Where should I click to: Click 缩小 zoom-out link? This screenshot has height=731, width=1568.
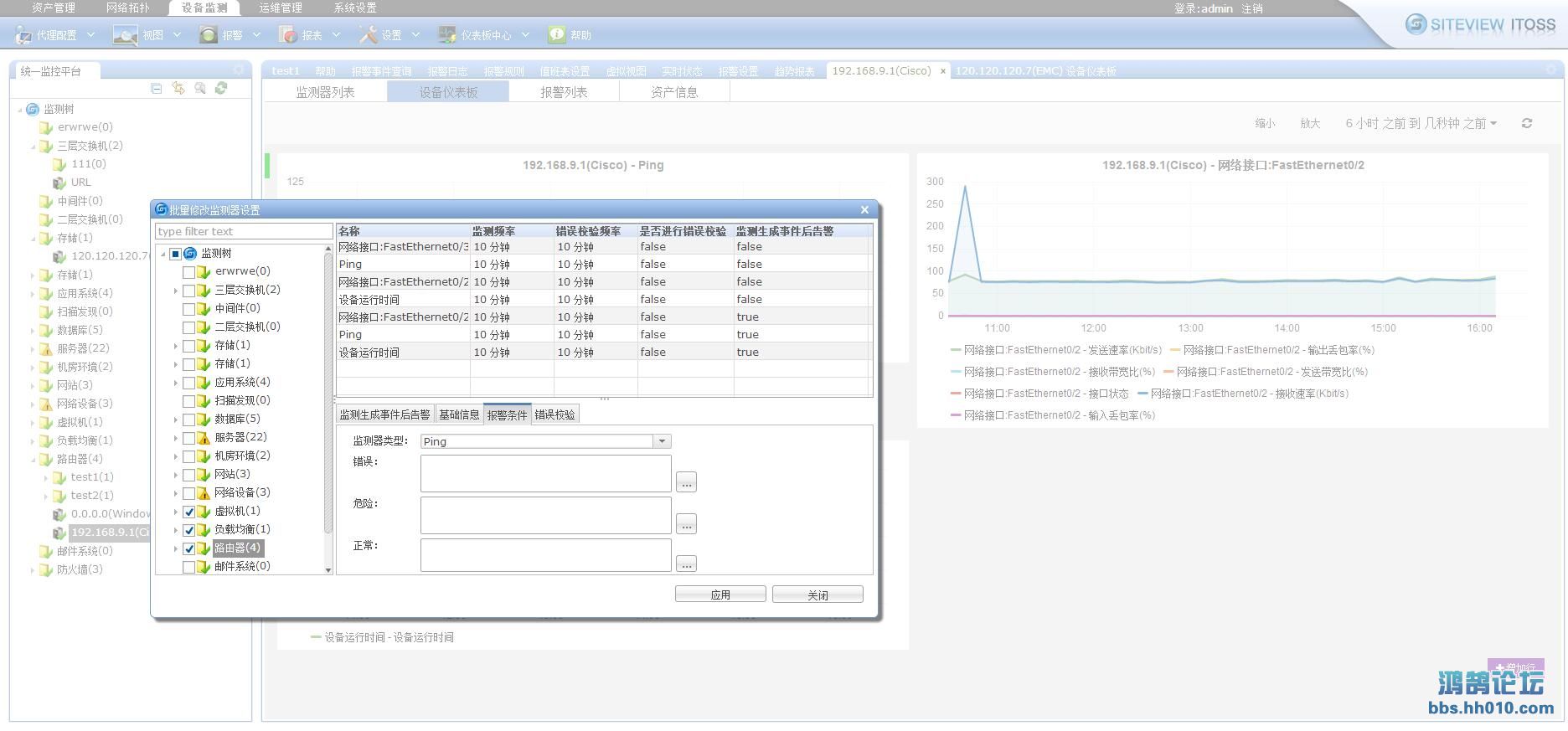(1265, 123)
